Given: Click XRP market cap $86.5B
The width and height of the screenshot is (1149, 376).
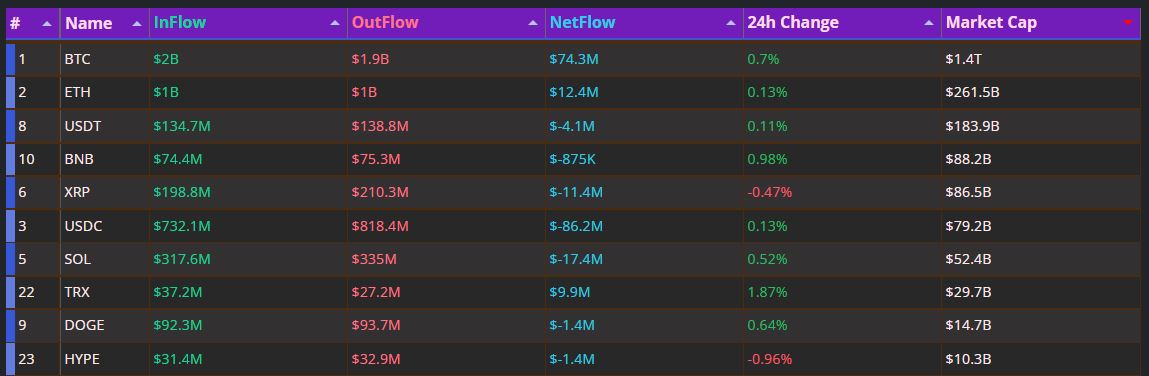Looking at the screenshot, I should [969, 193].
